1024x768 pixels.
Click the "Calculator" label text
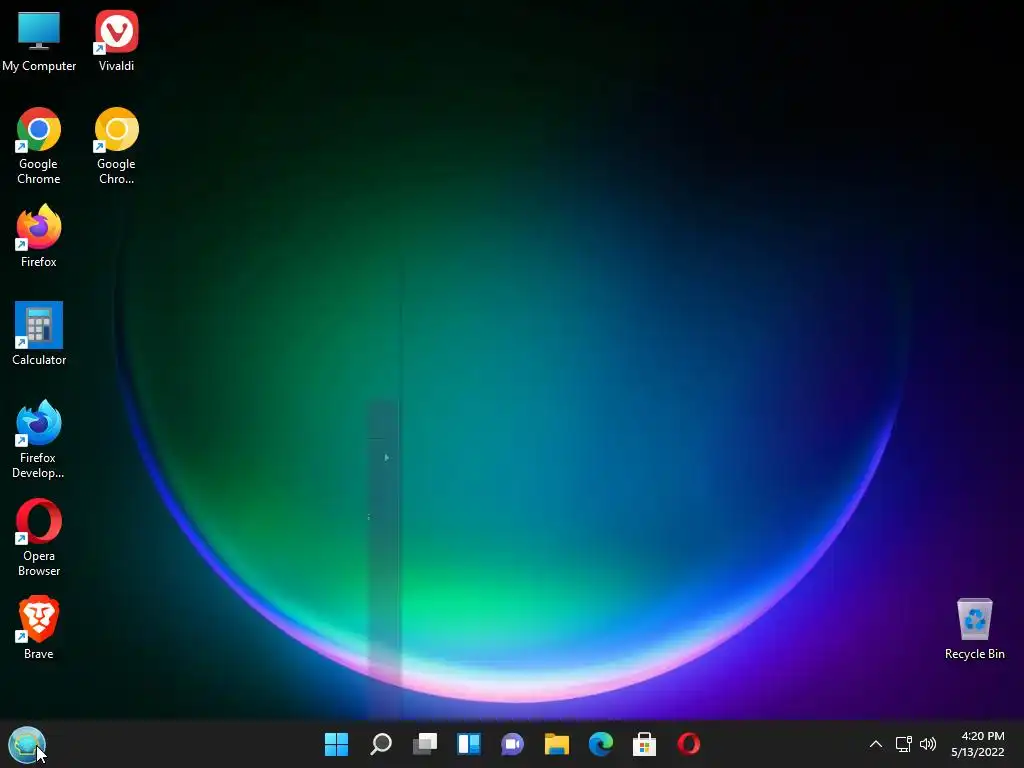39,360
